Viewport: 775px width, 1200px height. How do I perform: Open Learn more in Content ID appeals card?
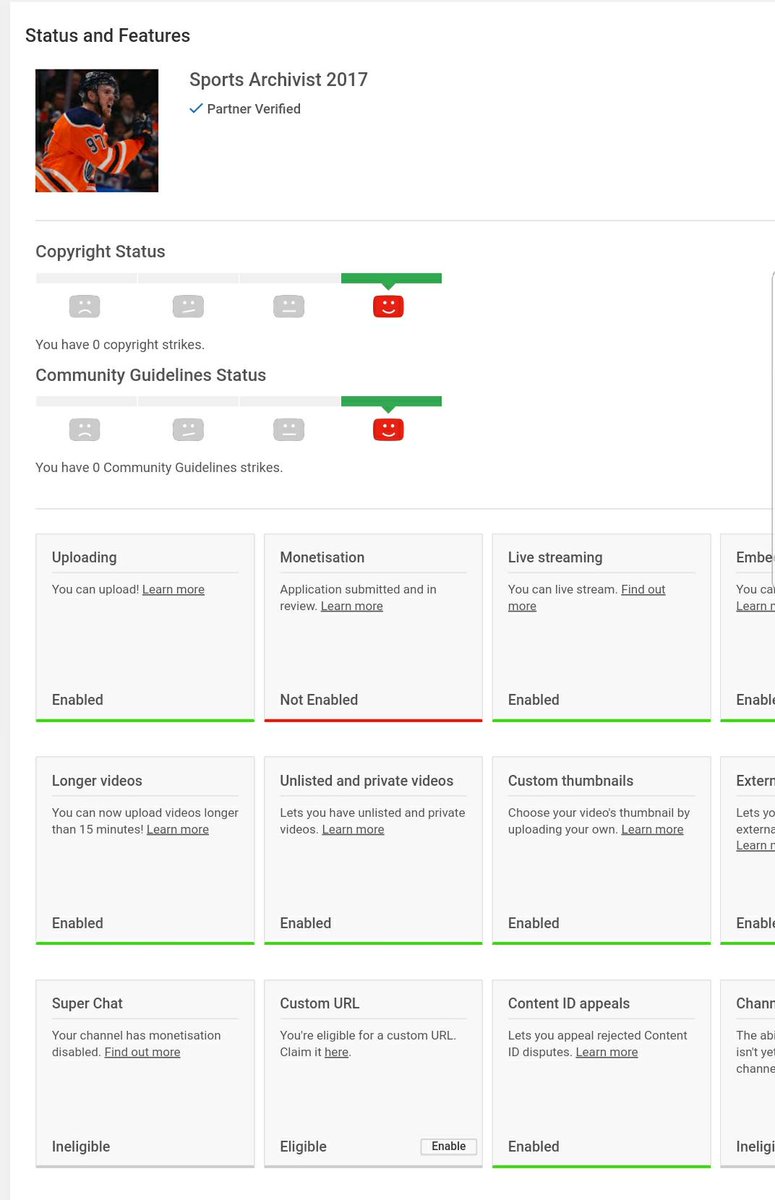click(607, 1052)
